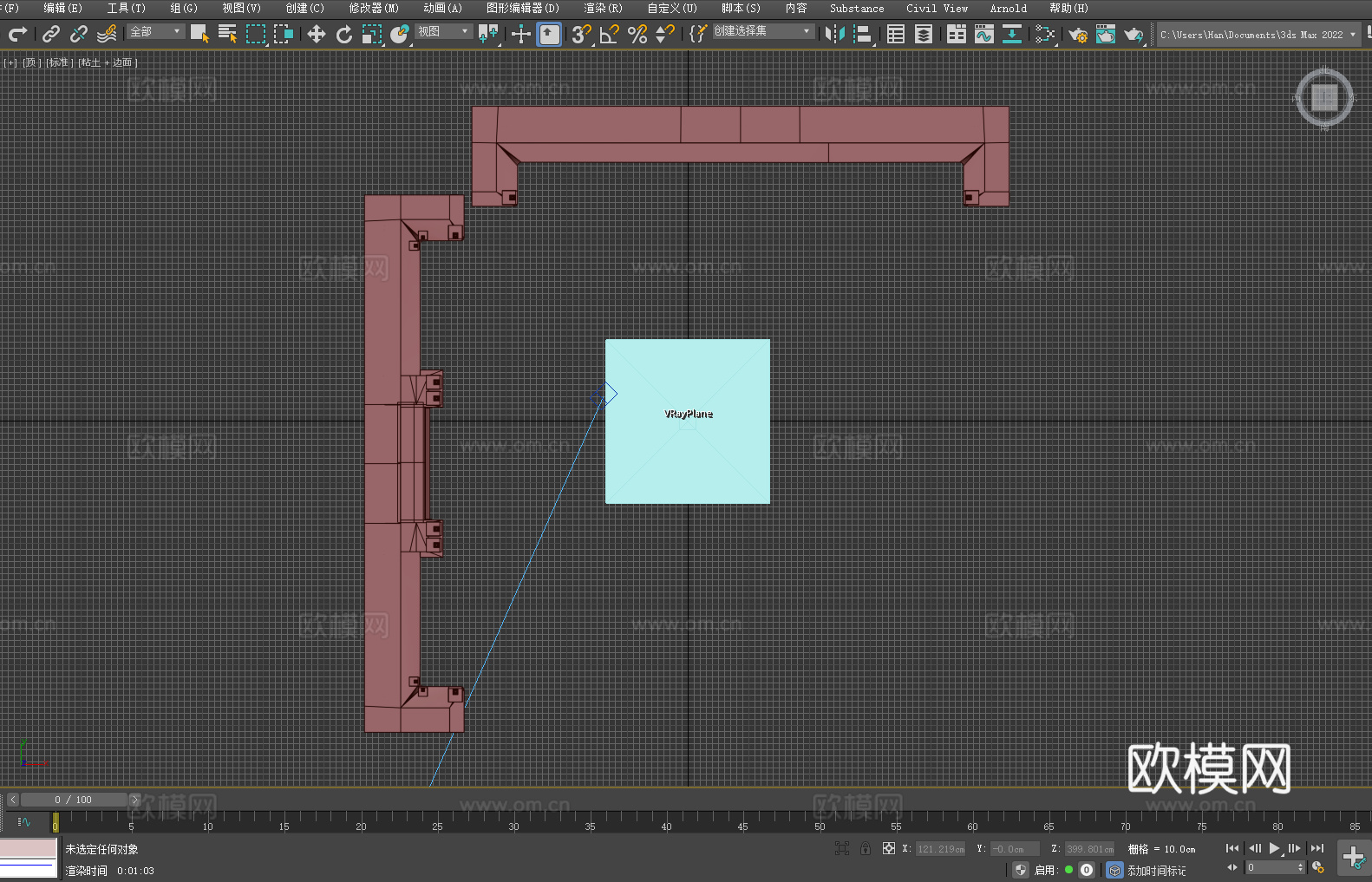Open the Arnold menu
1372x882 pixels.
[1008, 8]
